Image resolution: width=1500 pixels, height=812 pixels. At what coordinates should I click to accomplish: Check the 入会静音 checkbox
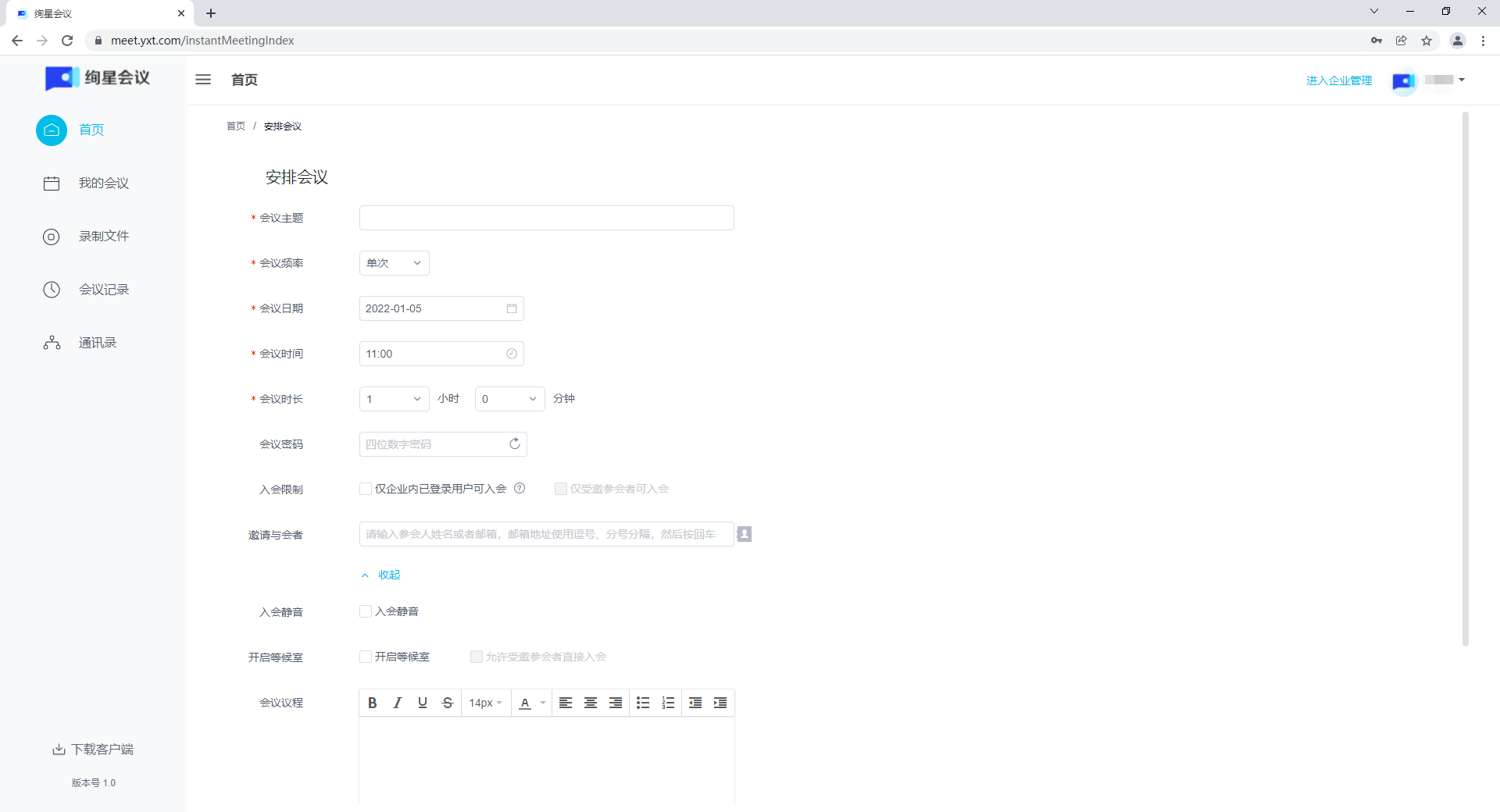[x=366, y=611]
